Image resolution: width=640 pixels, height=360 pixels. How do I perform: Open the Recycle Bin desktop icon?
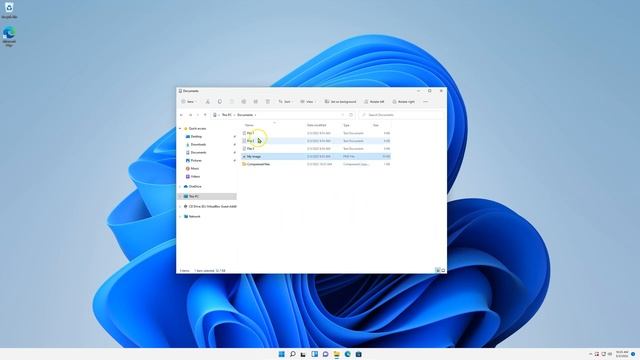point(9,11)
